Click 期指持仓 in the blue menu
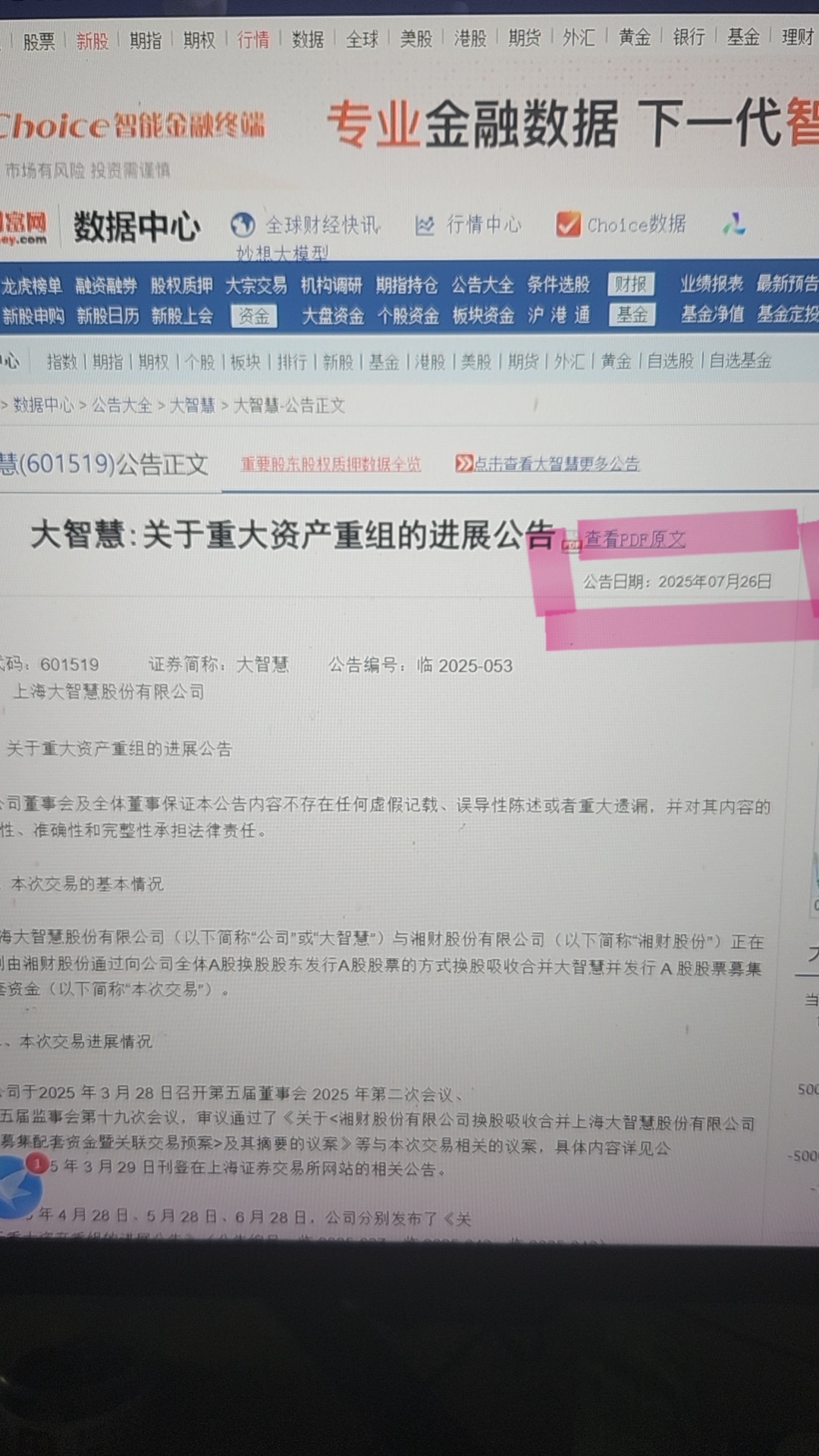This screenshot has width=819, height=1456. pyautogui.click(x=407, y=285)
